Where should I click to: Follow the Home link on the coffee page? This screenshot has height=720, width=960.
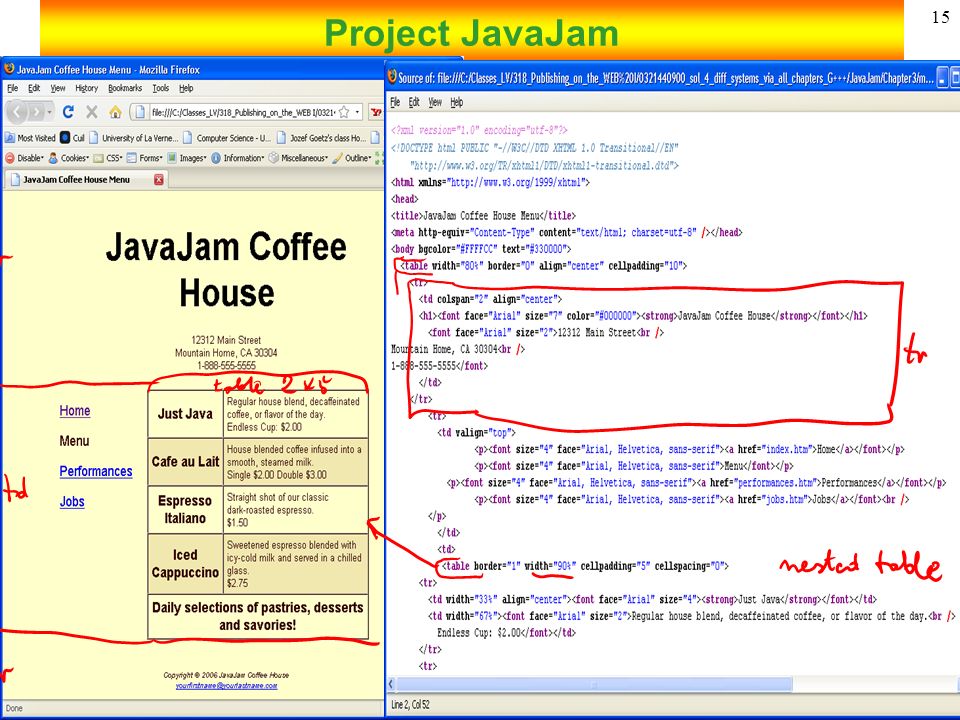[x=75, y=411]
